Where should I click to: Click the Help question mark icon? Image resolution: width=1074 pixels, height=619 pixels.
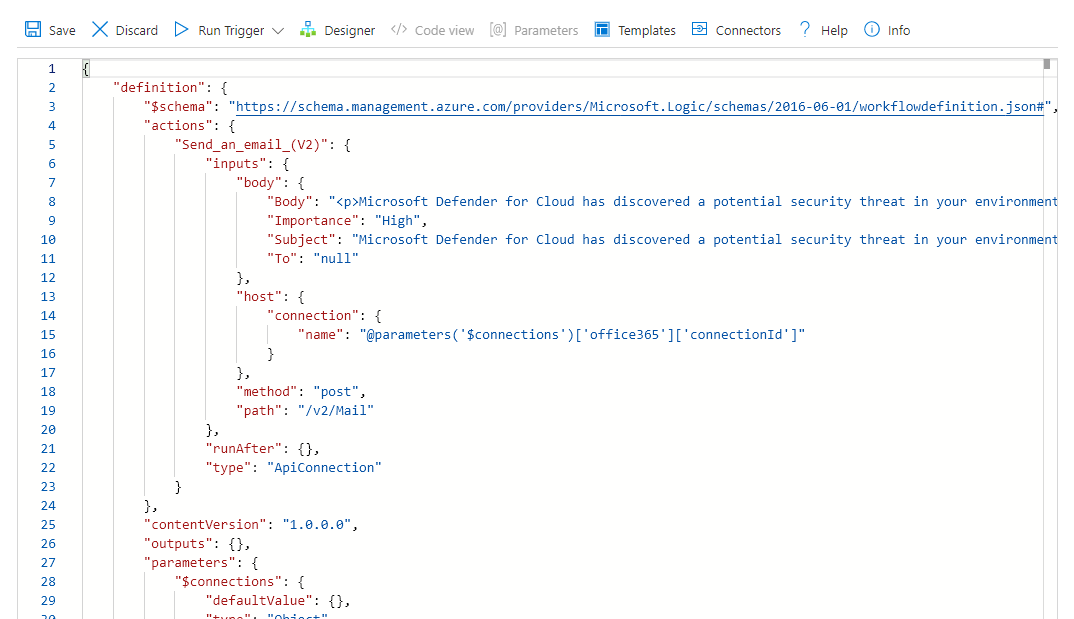click(x=805, y=30)
